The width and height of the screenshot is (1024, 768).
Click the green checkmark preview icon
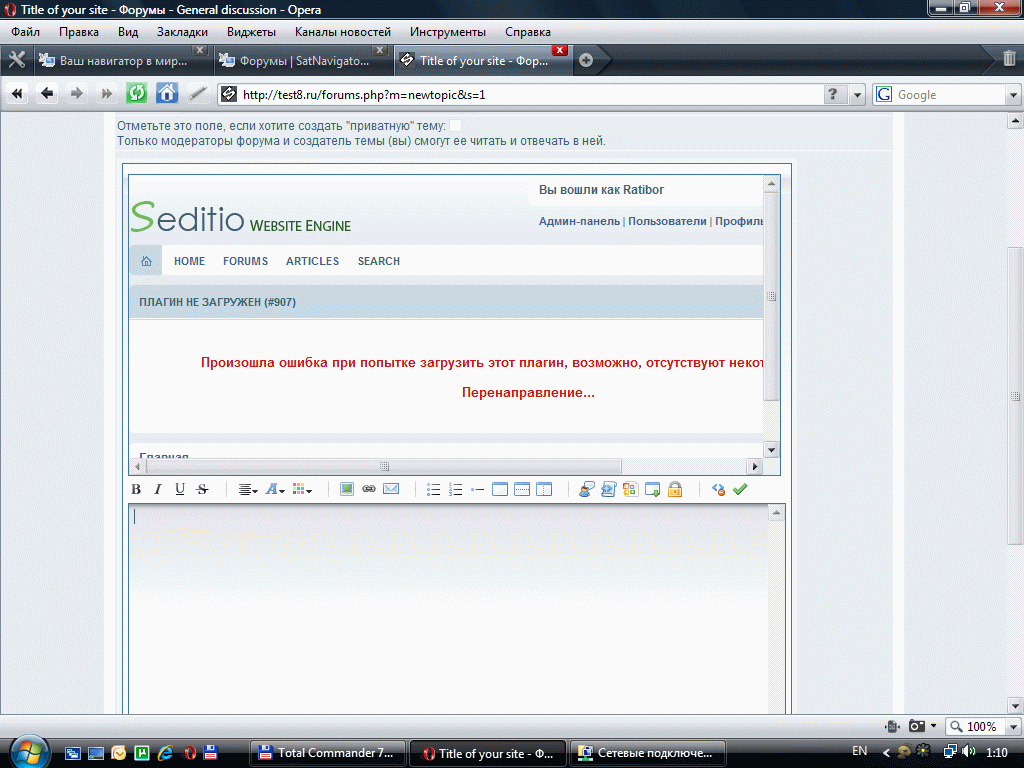click(740, 489)
